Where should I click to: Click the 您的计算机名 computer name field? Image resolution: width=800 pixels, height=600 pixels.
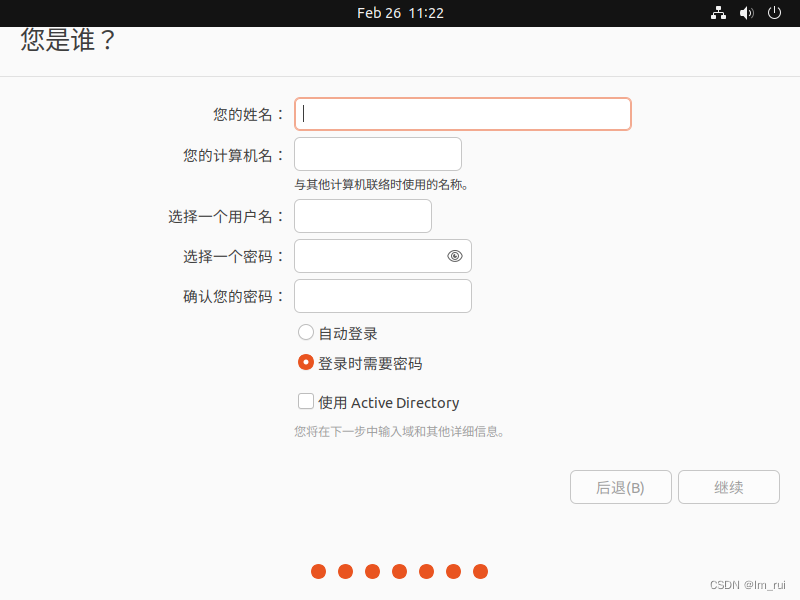tap(378, 154)
